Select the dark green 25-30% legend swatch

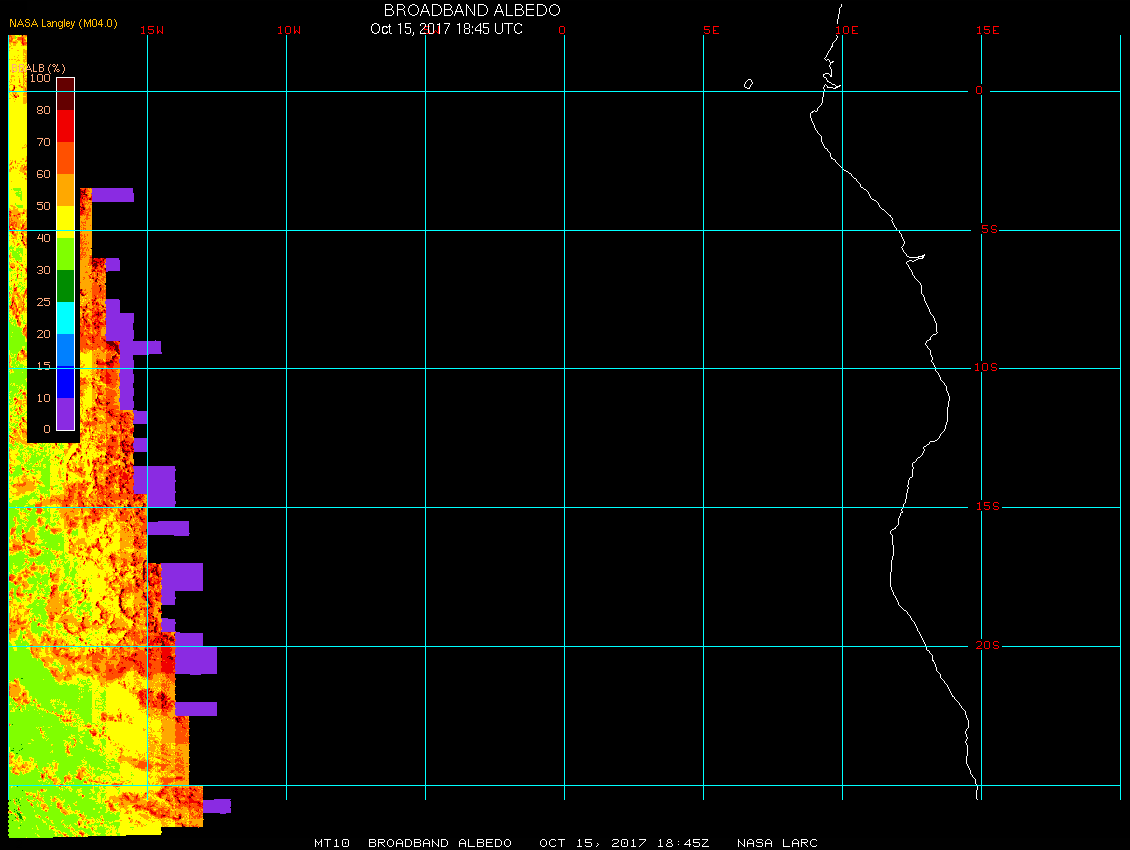(65, 286)
